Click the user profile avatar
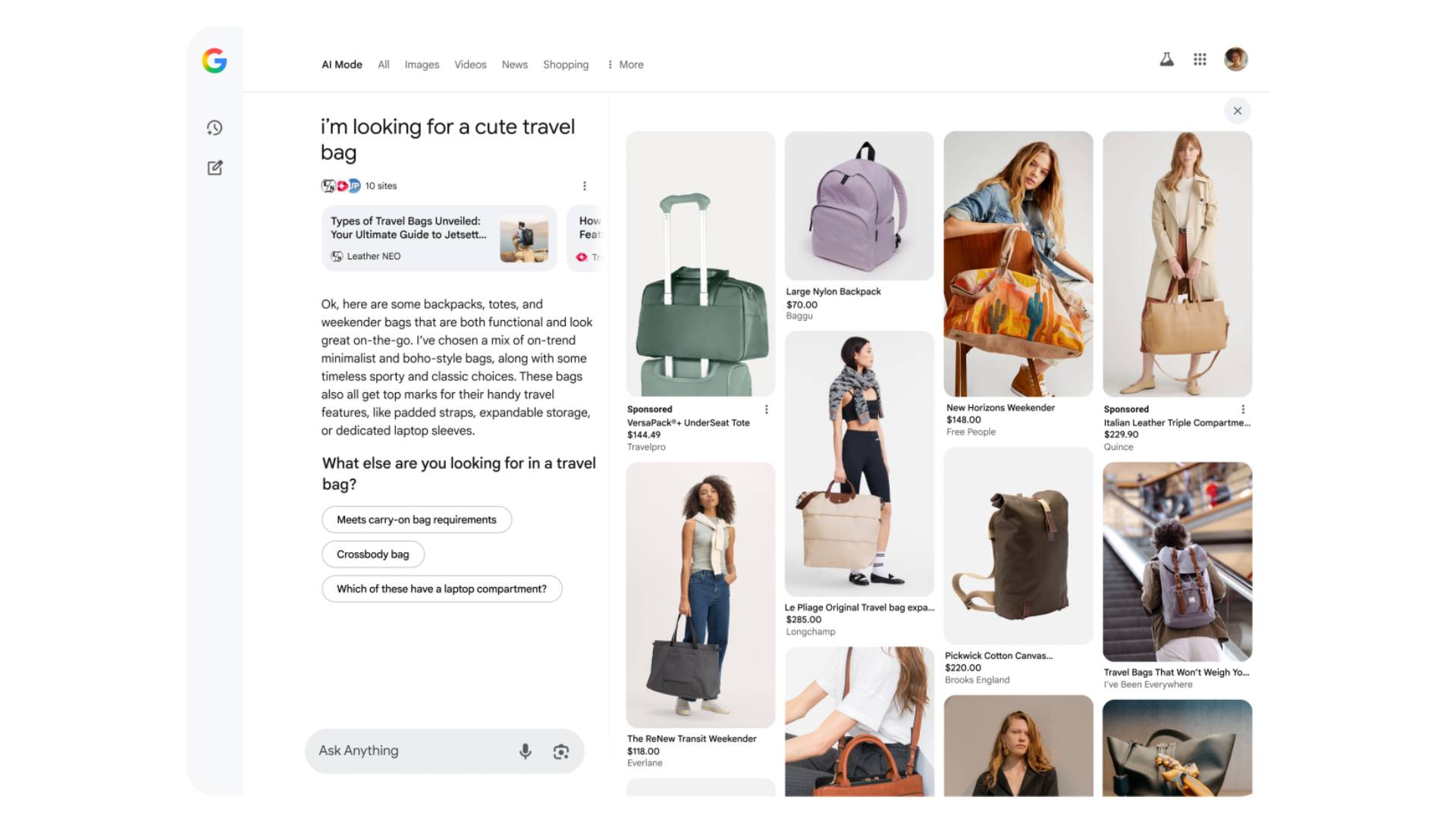This screenshot has width=1456, height=819. coord(1235,59)
